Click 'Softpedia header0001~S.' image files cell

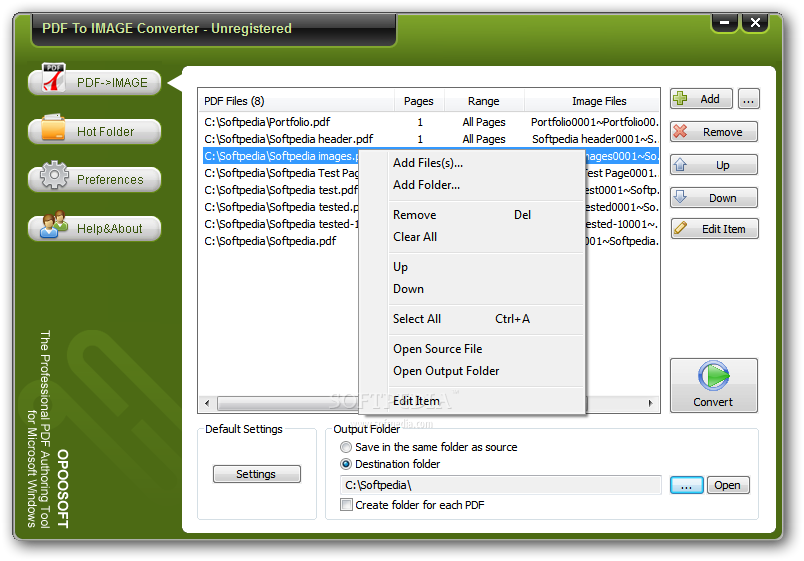595,139
